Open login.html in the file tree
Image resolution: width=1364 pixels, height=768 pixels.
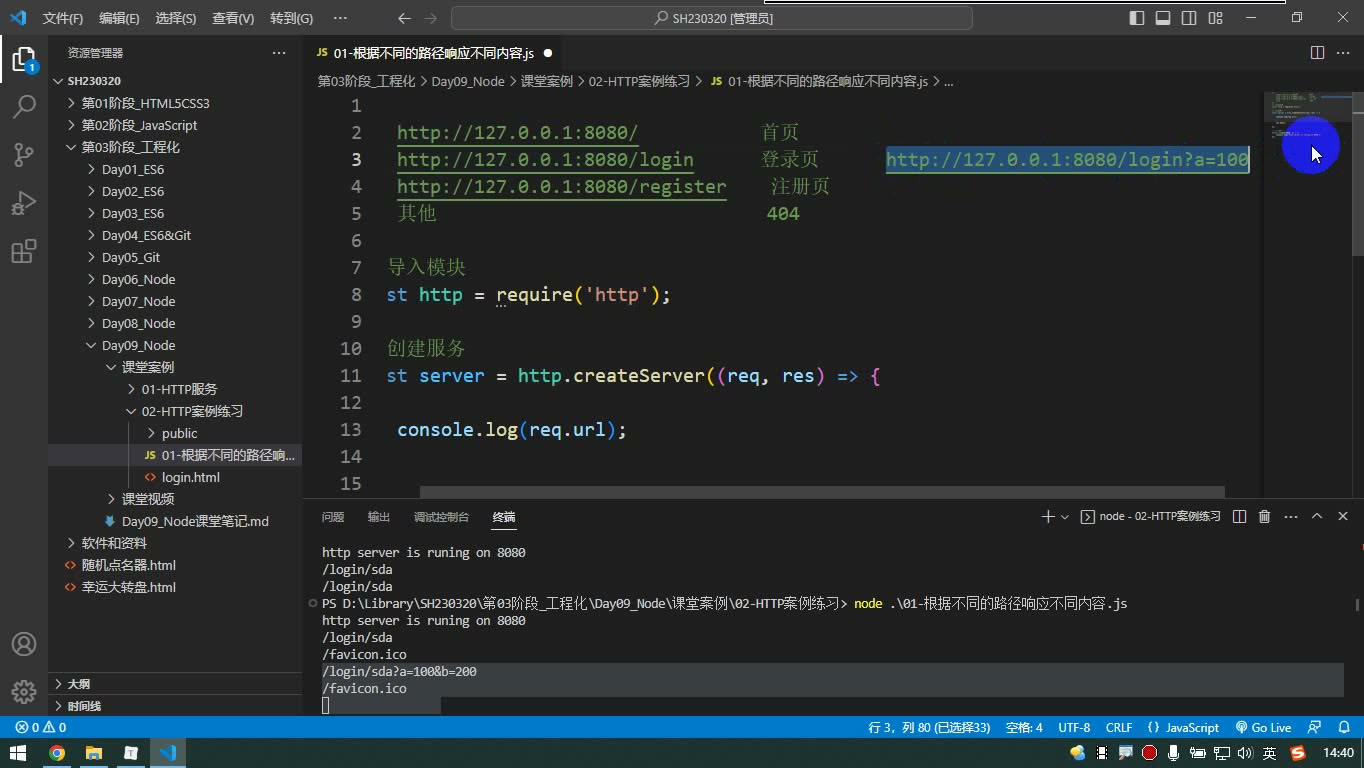(190, 477)
